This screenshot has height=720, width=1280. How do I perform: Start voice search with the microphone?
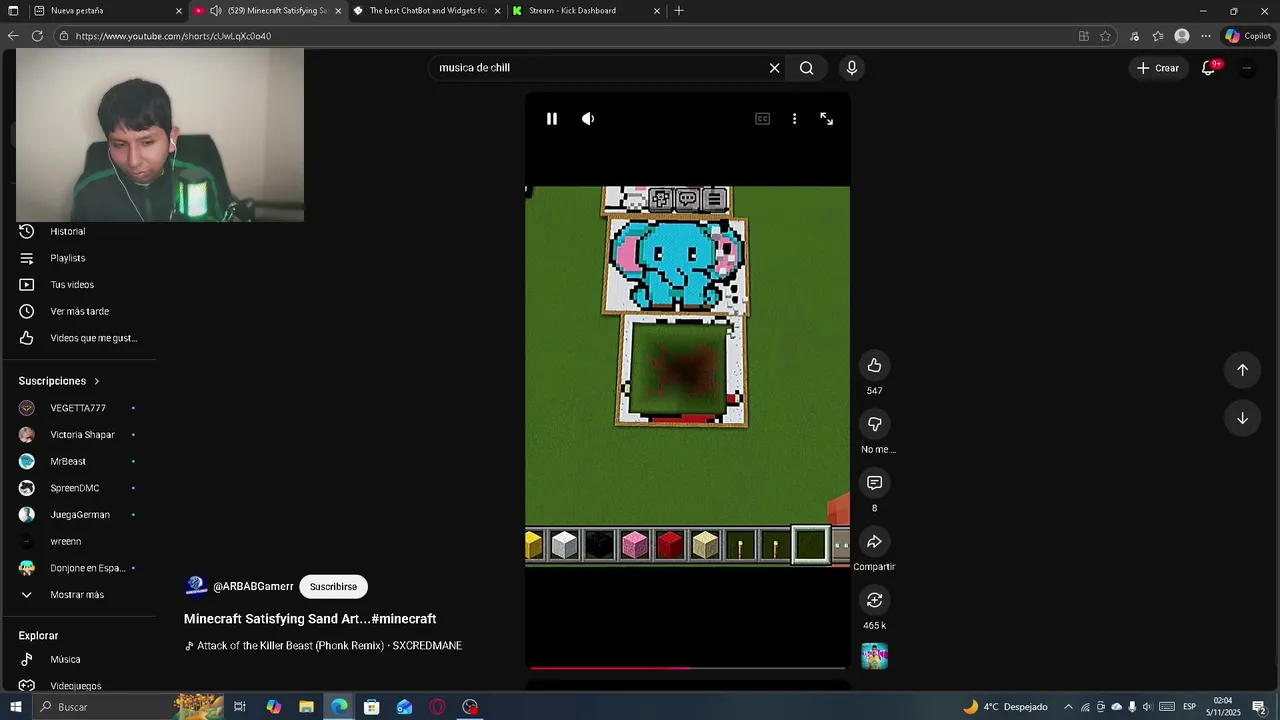click(x=852, y=68)
